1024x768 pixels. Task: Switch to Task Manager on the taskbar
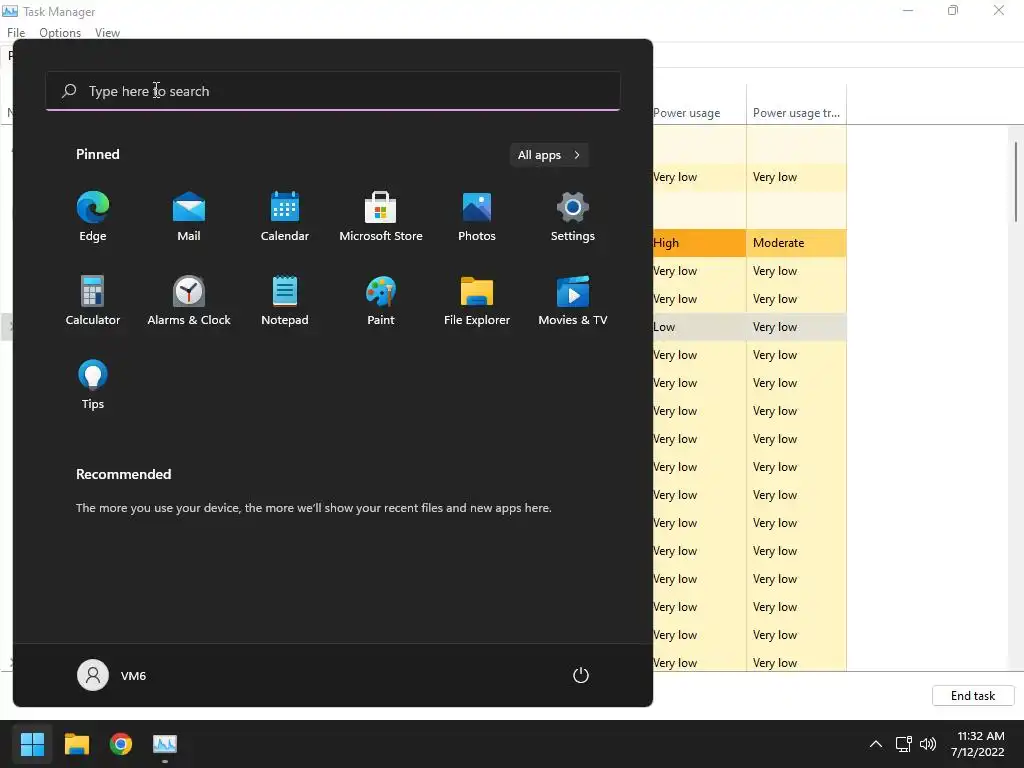point(165,744)
